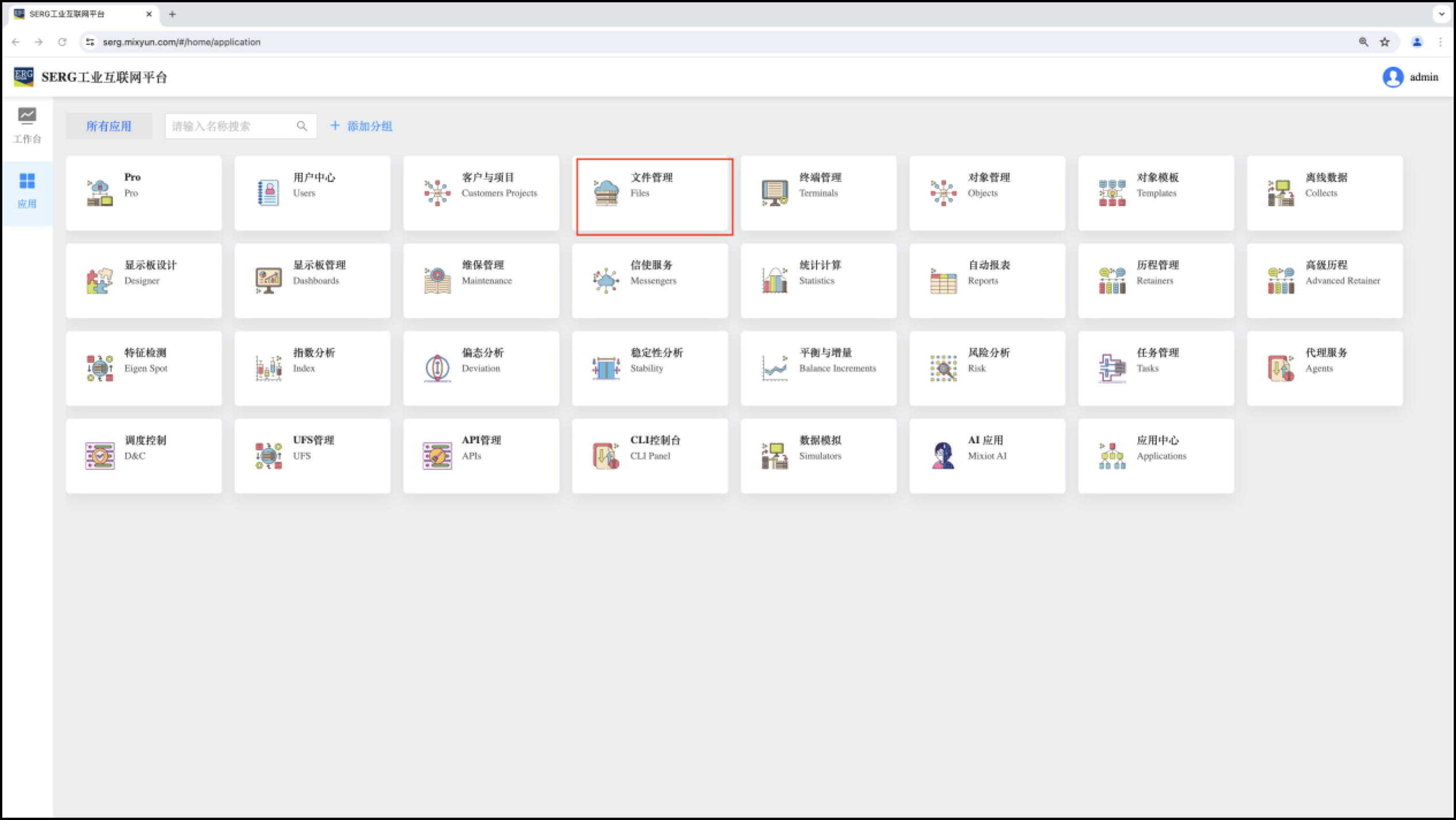Launch the 显示板设计 Designer puzzle icon

click(x=100, y=281)
